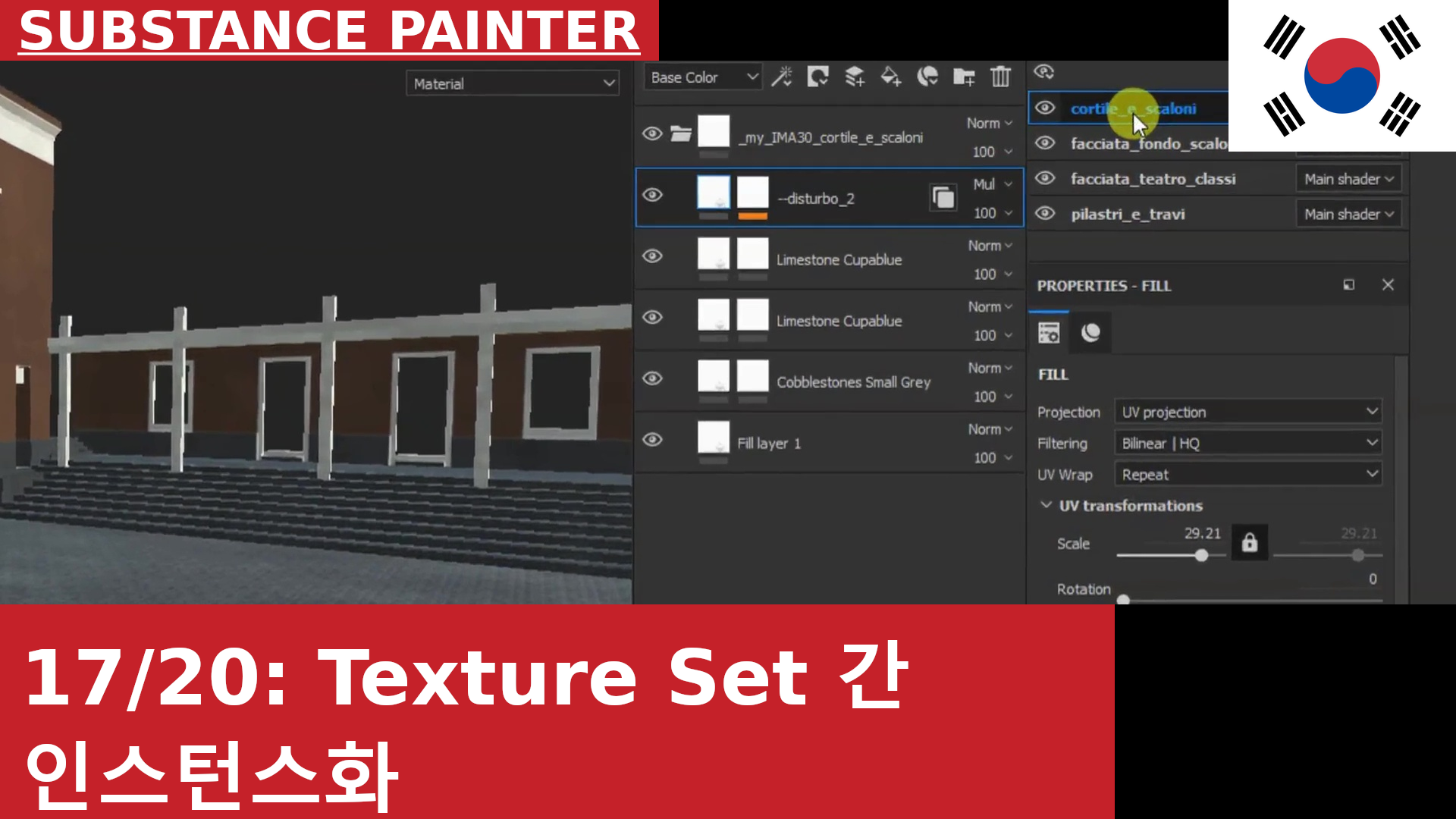The width and height of the screenshot is (1456, 819).
Task: Toggle visibility of pilastri_e_travi texture set
Action: [1045, 214]
